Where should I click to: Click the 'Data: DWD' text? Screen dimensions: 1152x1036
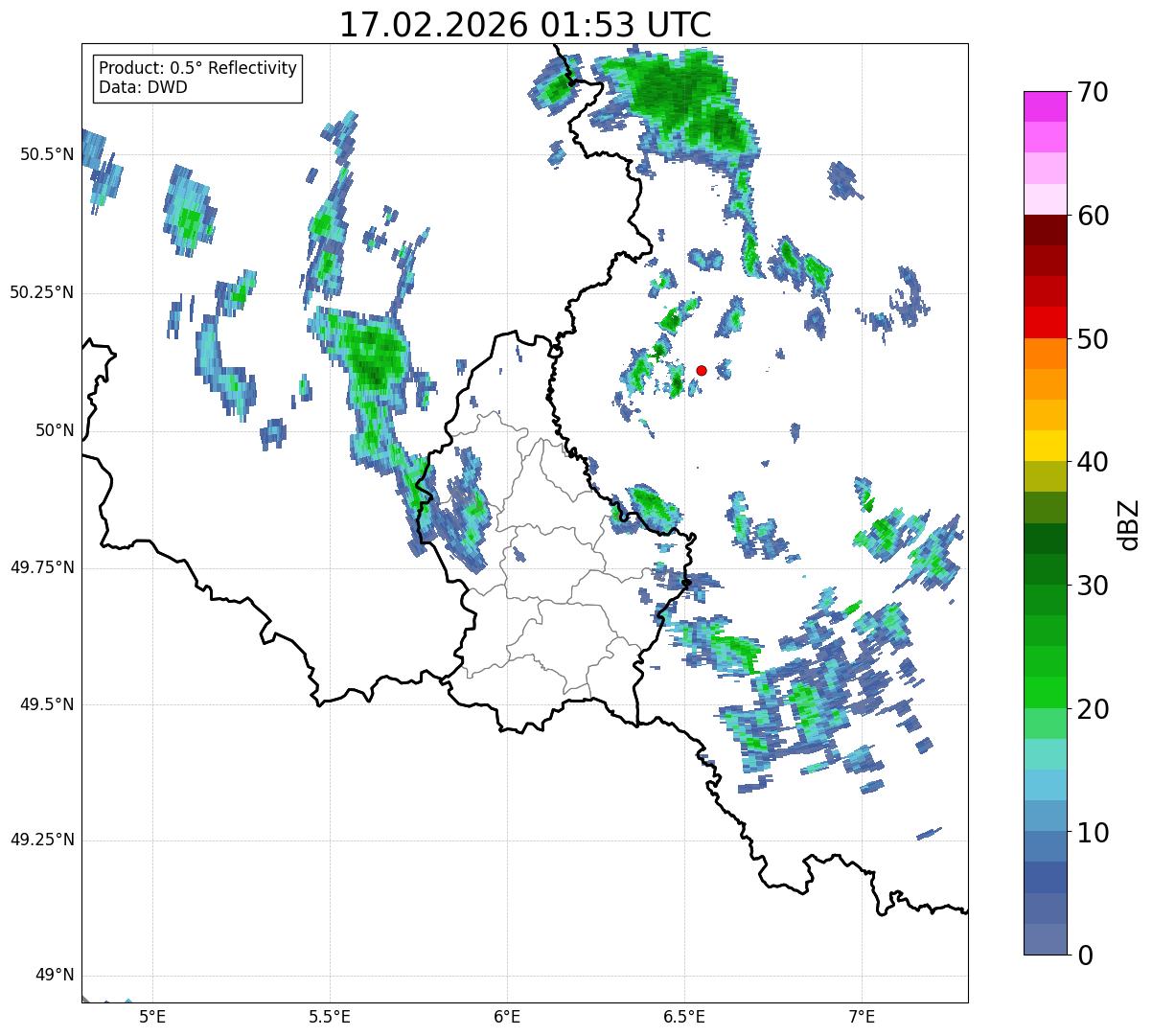[144, 87]
